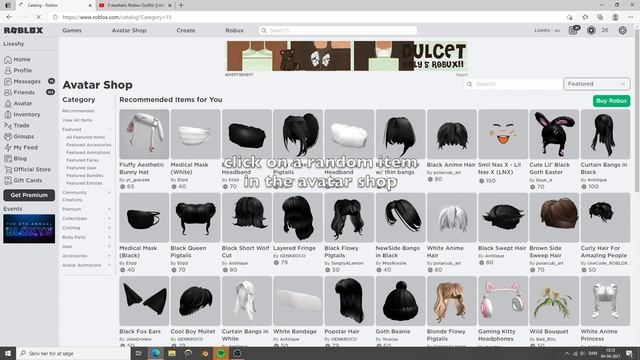Go to Avatar in the sidebar
The width and height of the screenshot is (640, 360).
pyautogui.click(x=18, y=104)
